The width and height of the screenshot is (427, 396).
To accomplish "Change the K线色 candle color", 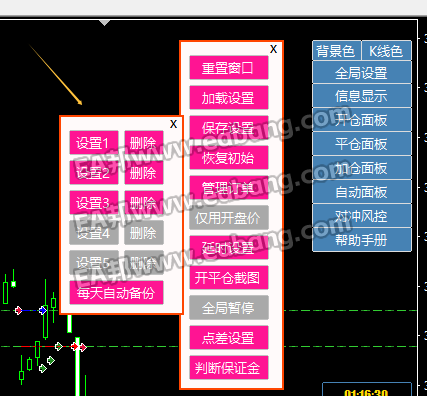I will (x=386, y=51).
